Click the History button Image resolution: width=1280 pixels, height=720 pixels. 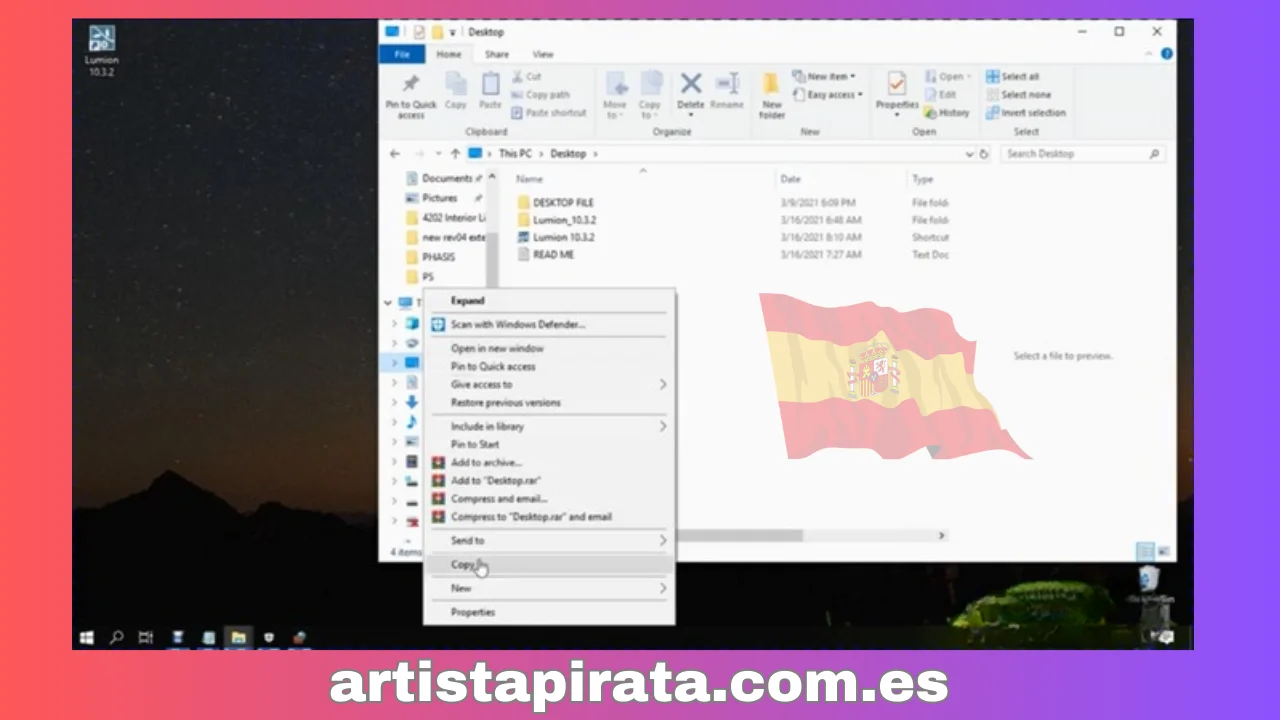[947, 113]
